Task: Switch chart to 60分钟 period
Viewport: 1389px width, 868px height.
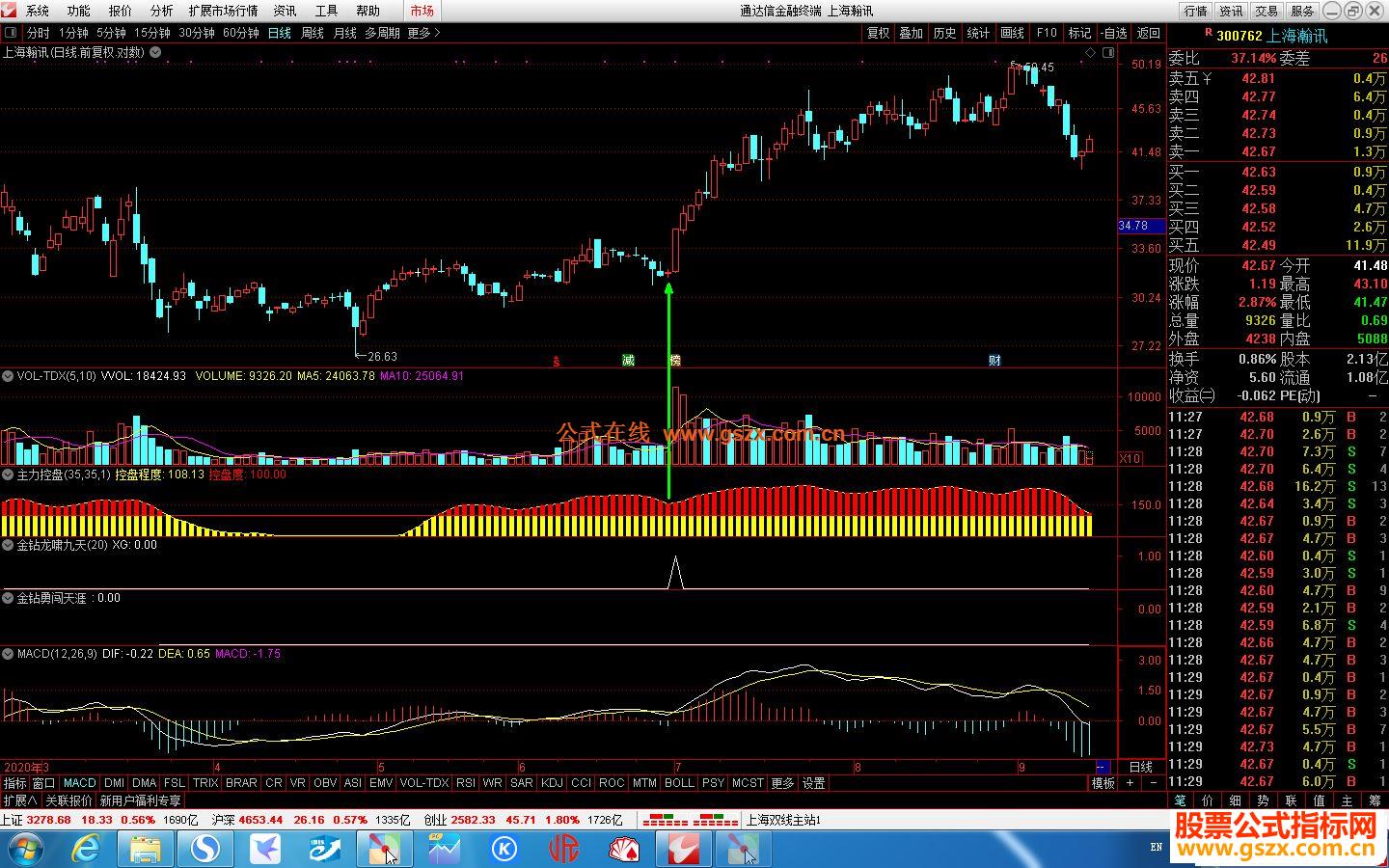Action: (241, 33)
